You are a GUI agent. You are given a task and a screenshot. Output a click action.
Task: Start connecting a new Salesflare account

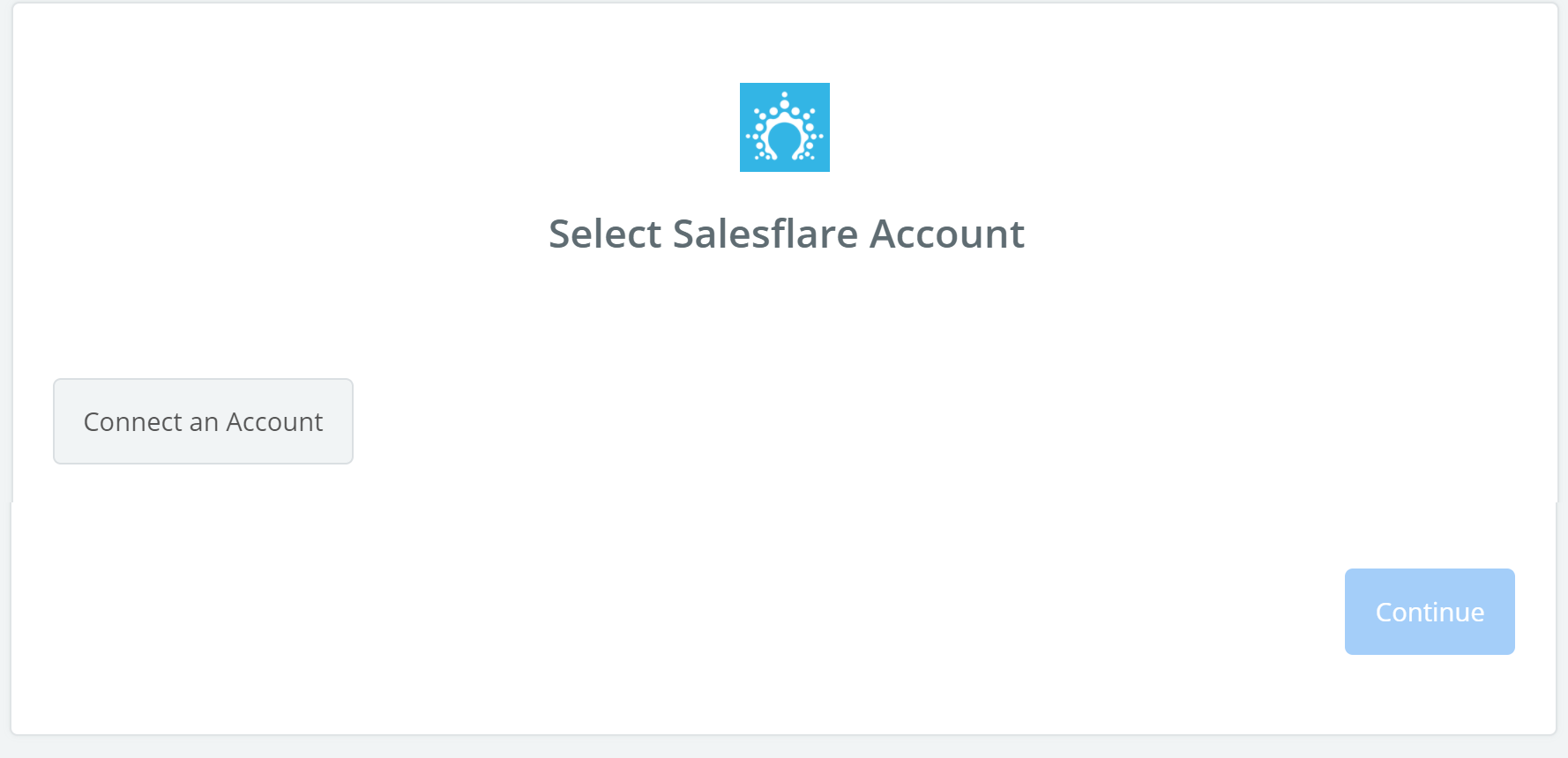[x=203, y=421]
